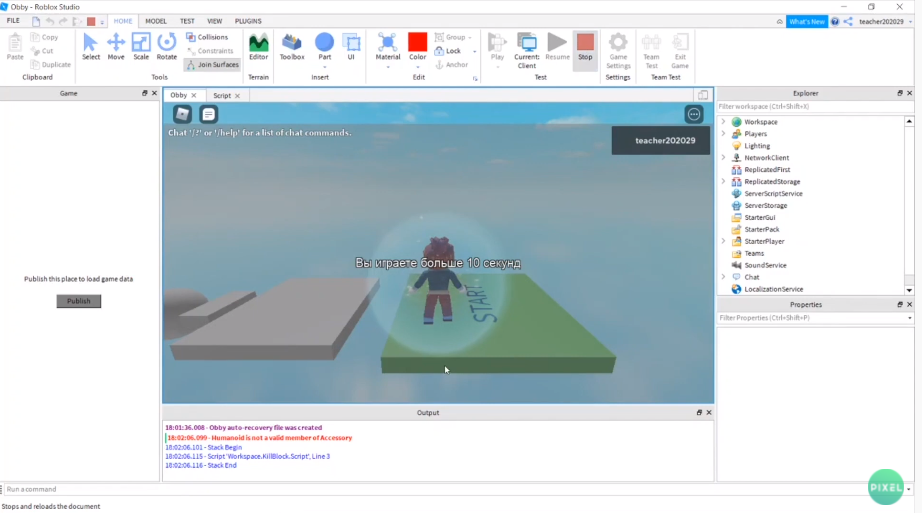Switch to the PLUGINS ribbon tab

248,21
